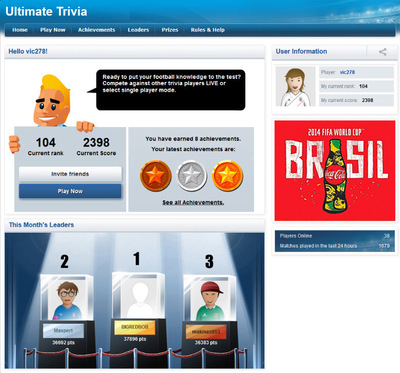Open second place leader Maxpert's avatar

click(x=67, y=300)
